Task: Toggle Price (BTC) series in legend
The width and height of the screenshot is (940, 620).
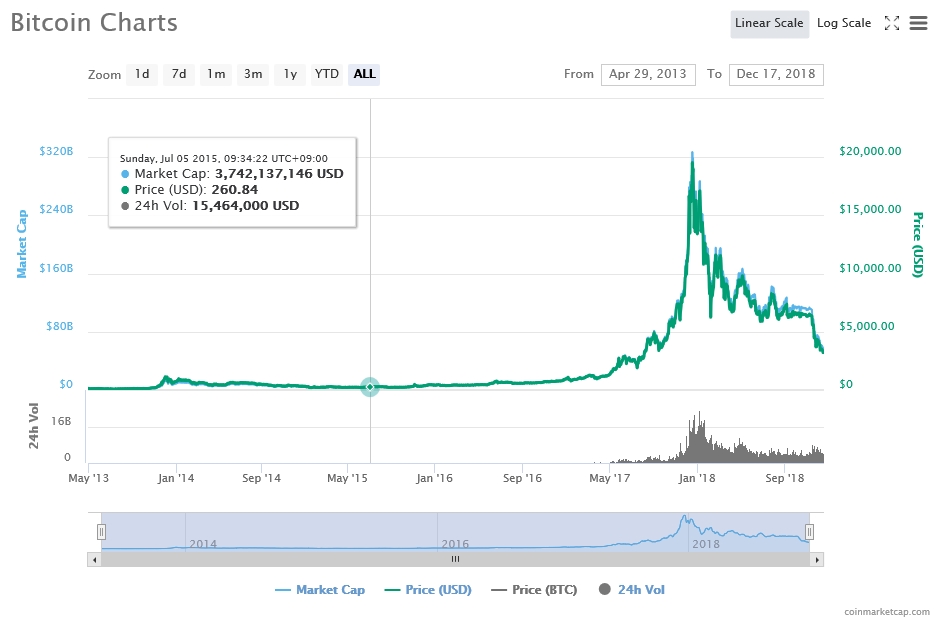Action: [534, 590]
